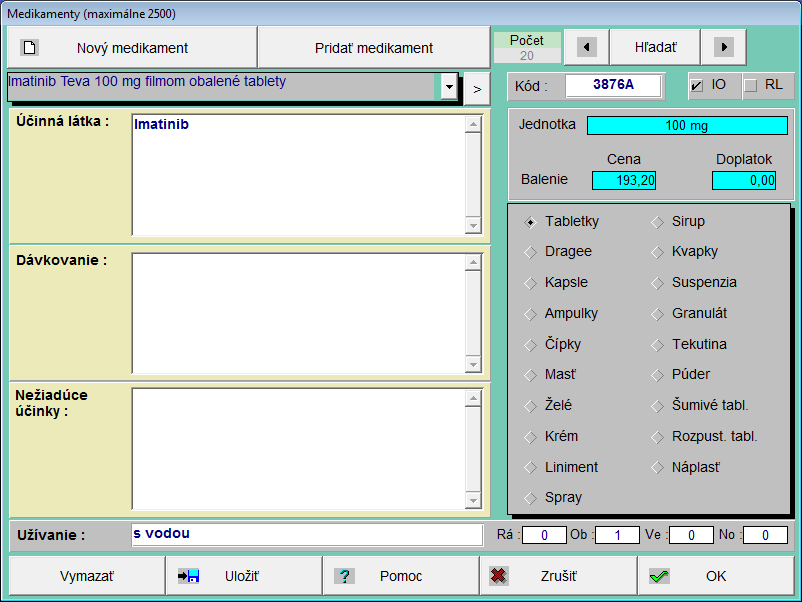Click scroll up arrow in Nežiadúce účinky box

point(474,398)
